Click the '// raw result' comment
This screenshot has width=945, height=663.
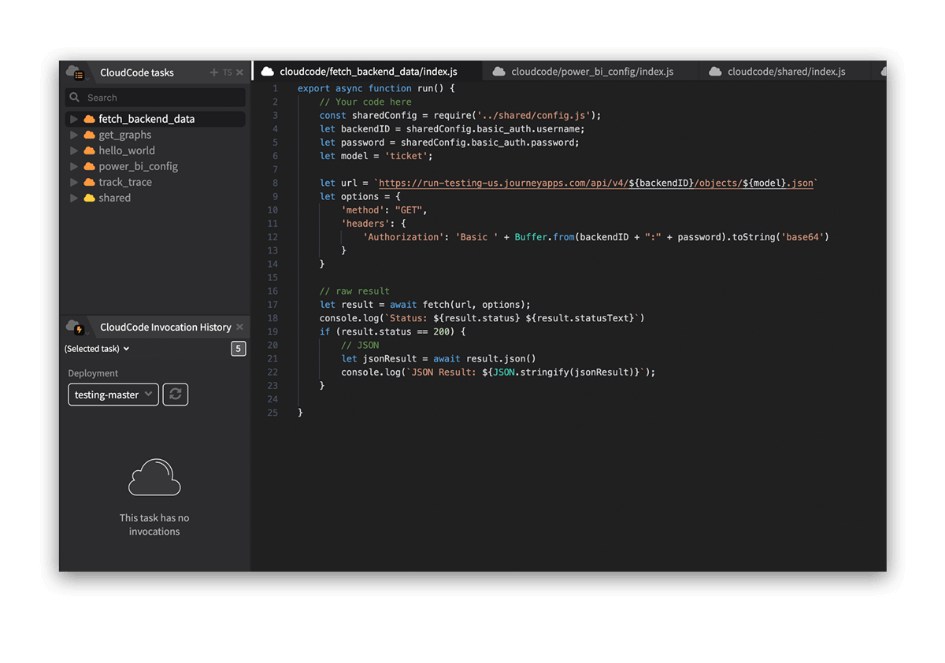click(x=354, y=291)
